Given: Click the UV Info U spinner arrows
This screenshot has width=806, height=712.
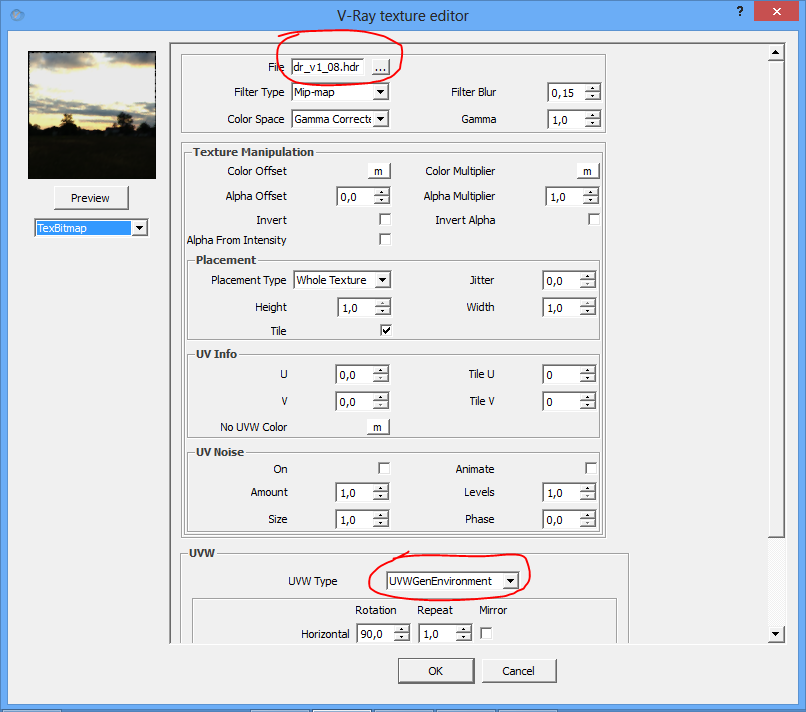Looking at the screenshot, I should [x=381, y=375].
